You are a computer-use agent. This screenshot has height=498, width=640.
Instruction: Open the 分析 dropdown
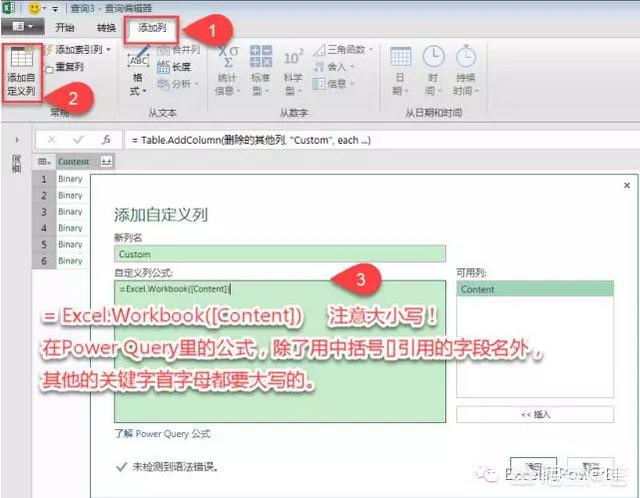tap(178, 84)
